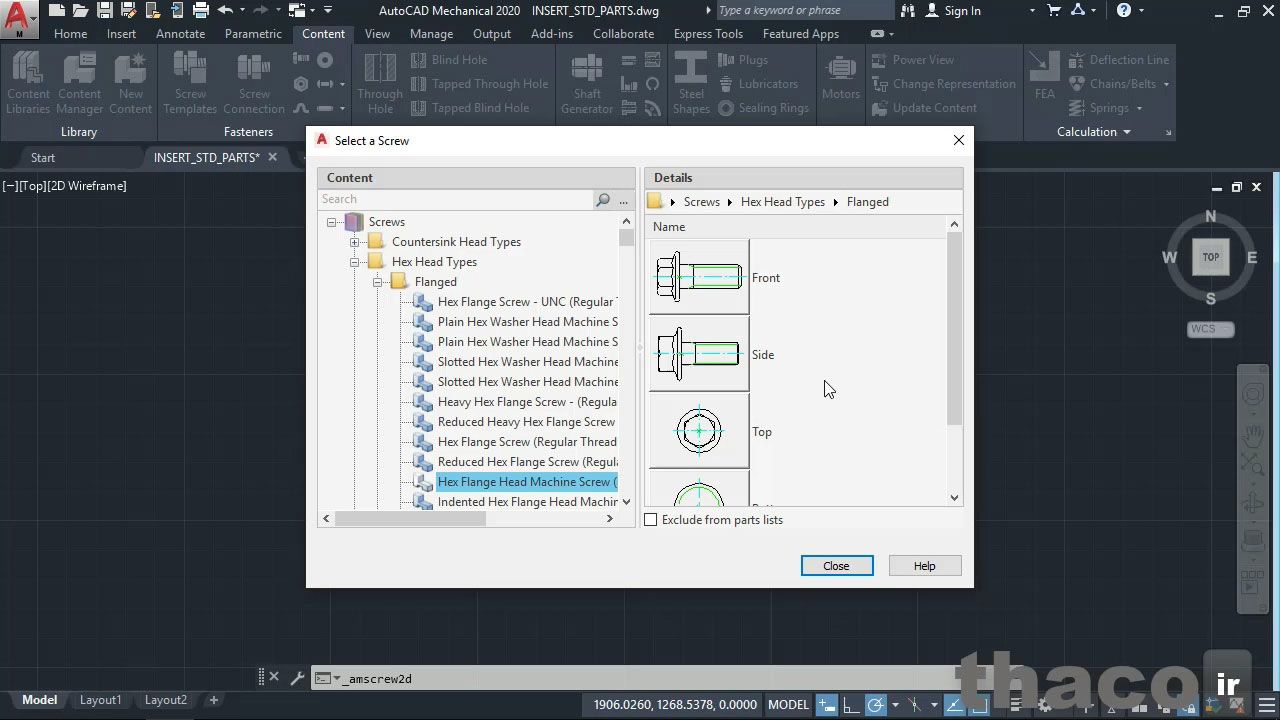Image resolution: width=1280 pixels, height=720 pixels.
Task: Click the Save icon in quick access toolbar
Action: [104, 10]
